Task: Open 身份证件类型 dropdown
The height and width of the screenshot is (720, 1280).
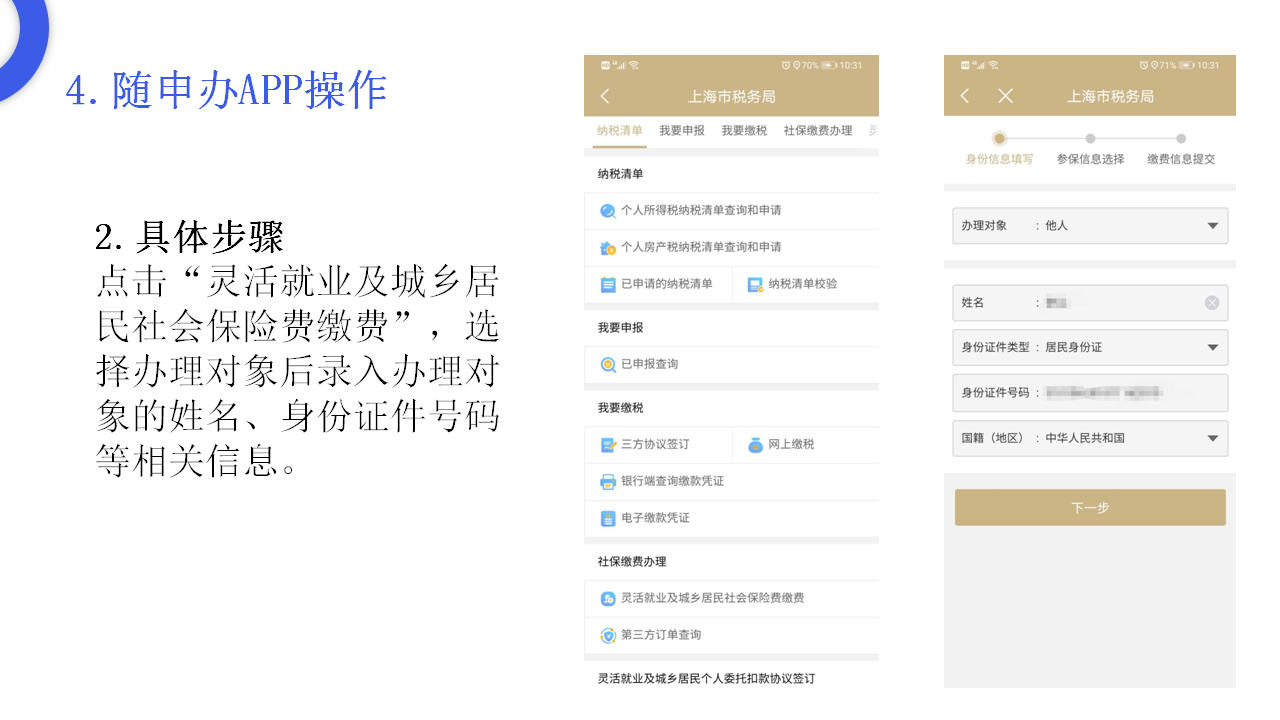Action: tap(1090, 348)
